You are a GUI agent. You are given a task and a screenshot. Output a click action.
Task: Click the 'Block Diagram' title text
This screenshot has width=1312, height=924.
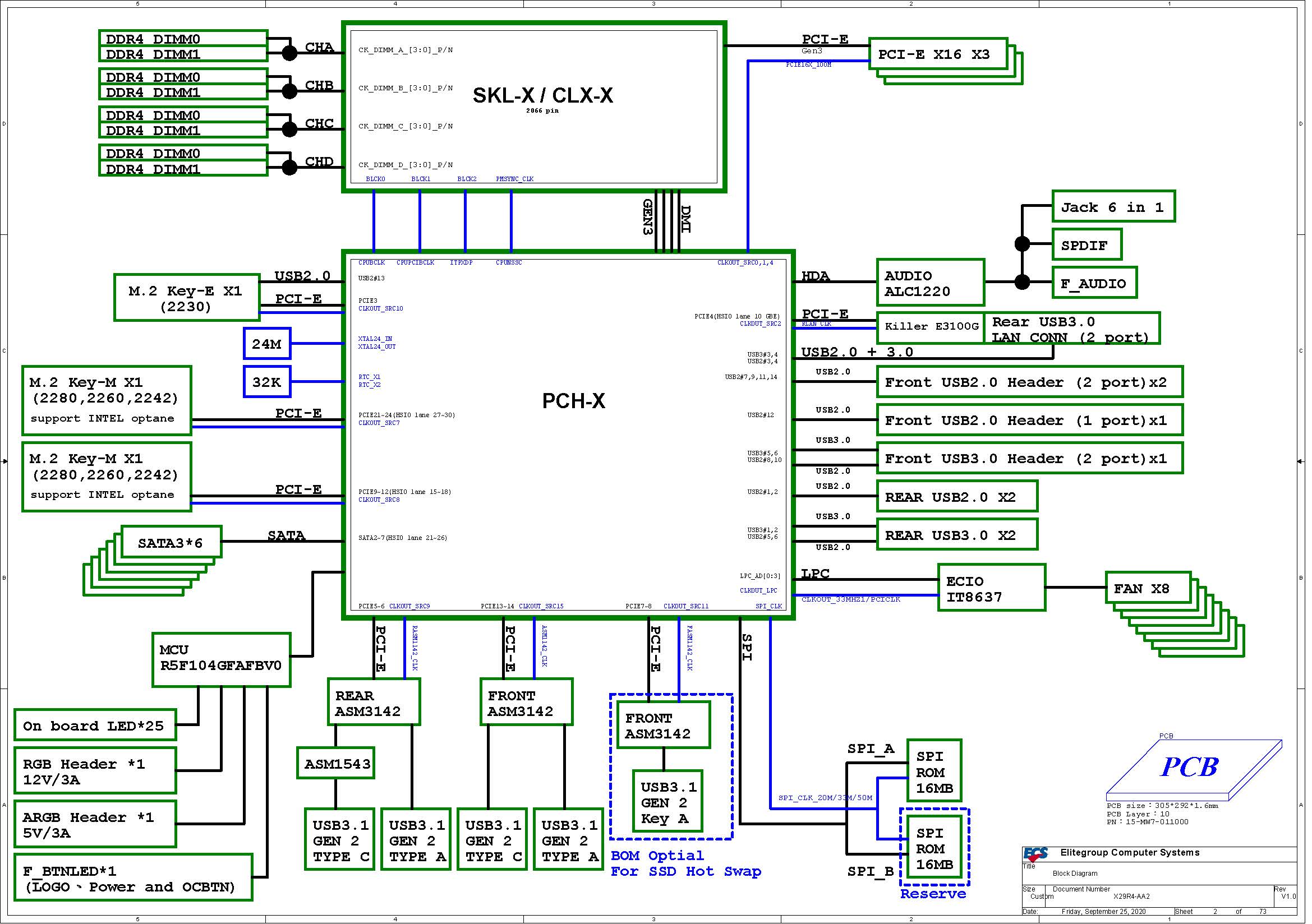[1075, 873]
